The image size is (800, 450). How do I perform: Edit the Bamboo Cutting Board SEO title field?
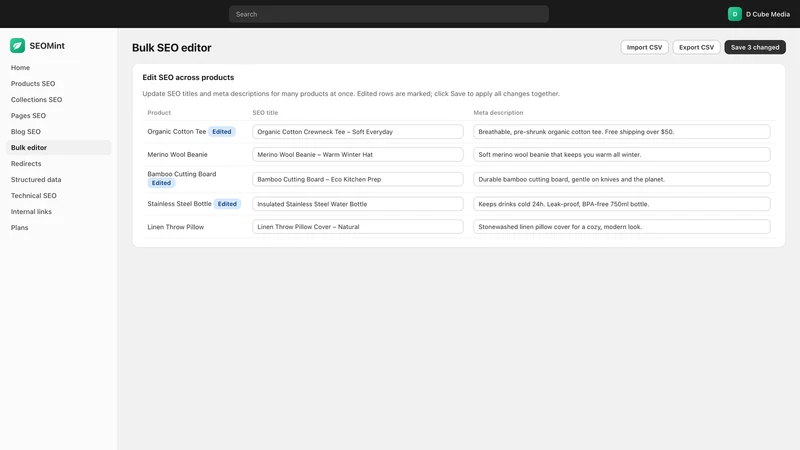358,179
